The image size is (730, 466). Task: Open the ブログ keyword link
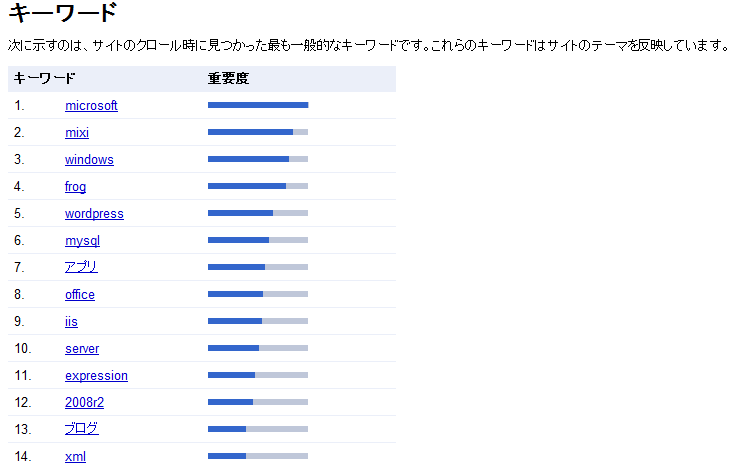click(81, 429)
